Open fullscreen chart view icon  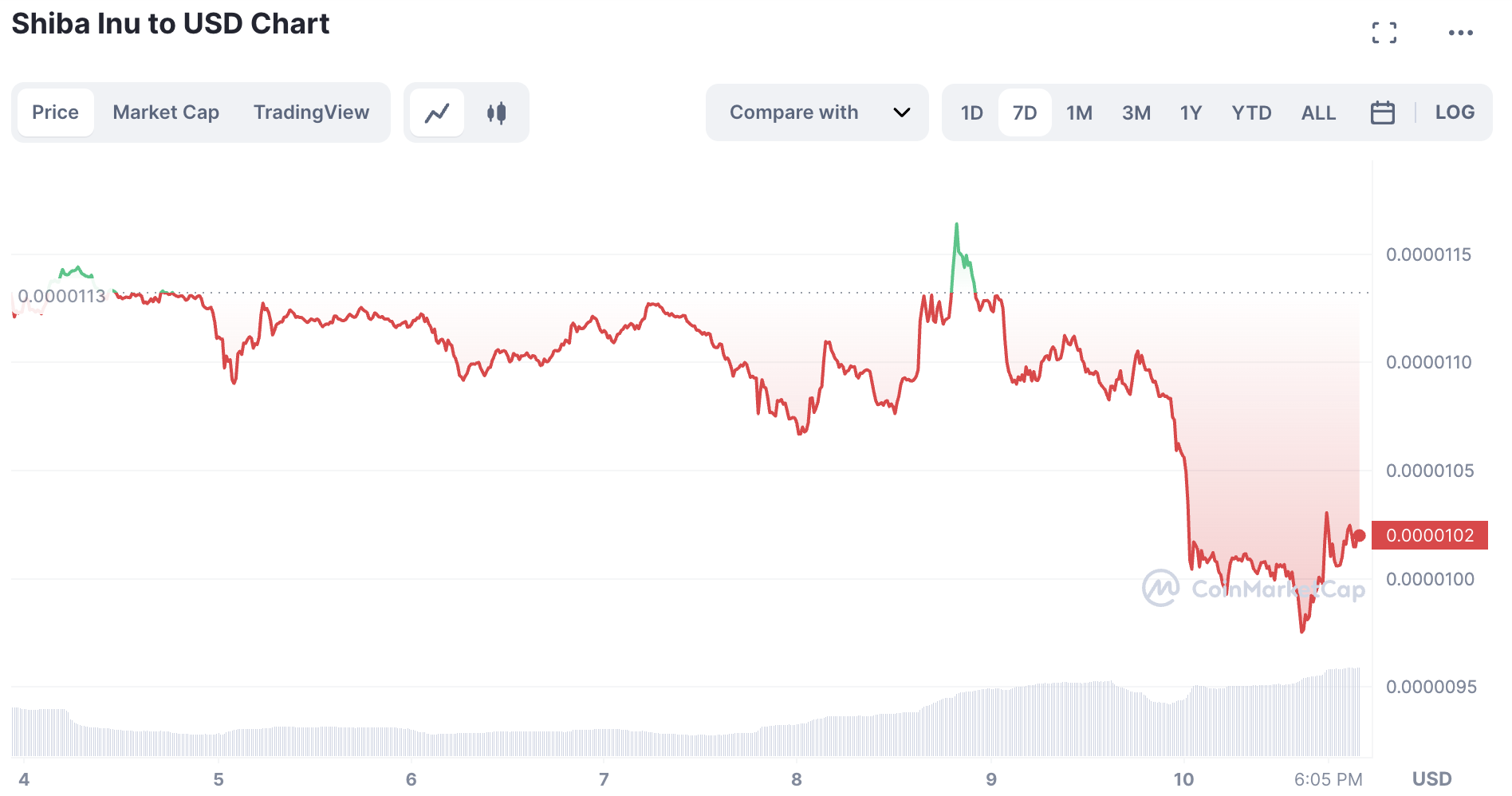click(1384, 33)
